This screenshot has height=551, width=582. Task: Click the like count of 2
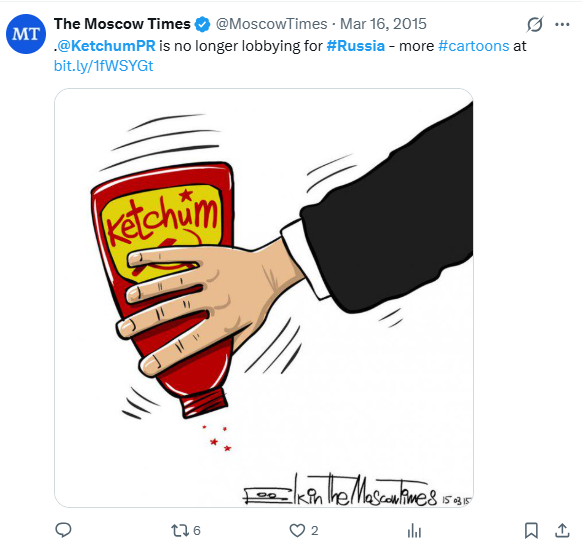pos(314,531)
